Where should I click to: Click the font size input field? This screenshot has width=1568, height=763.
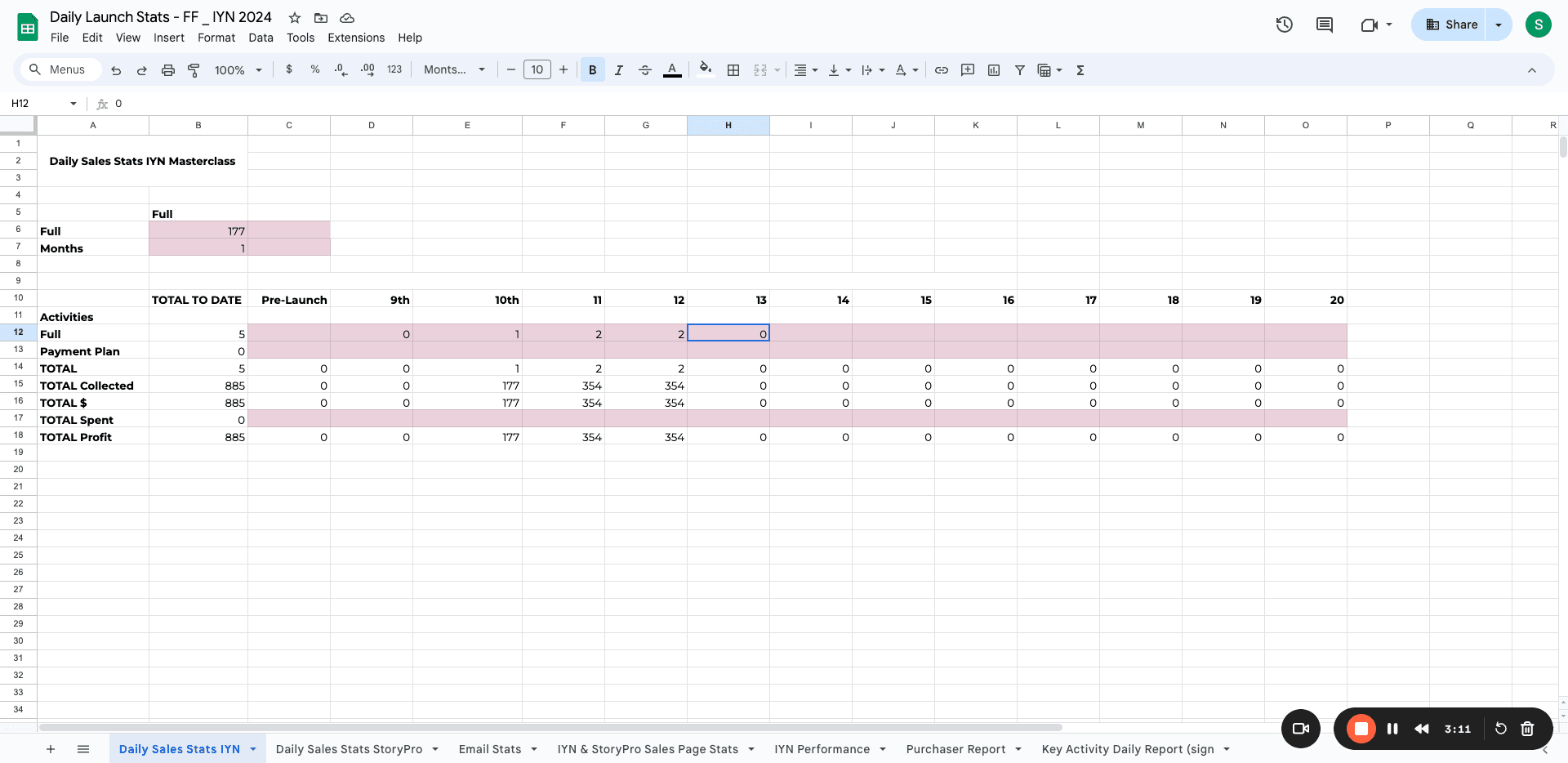click(x=537, y=70)
